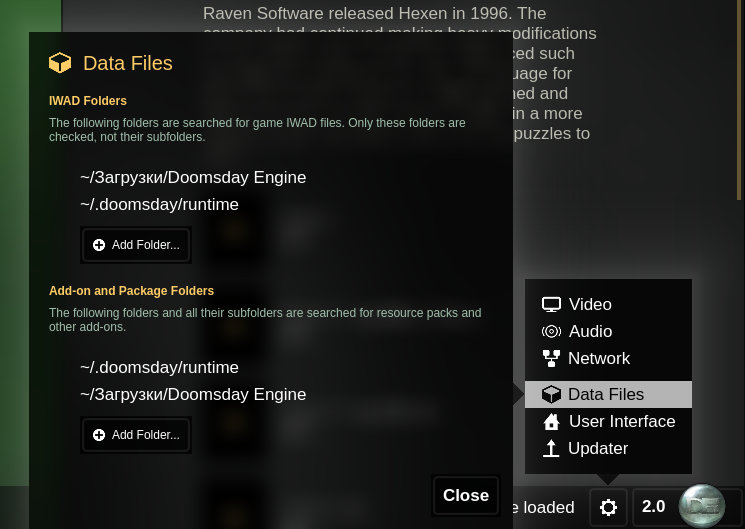Select IWAD folder ~/Загрузки/Doomsday Engine
745x529 pixels.
click(193, 177)
